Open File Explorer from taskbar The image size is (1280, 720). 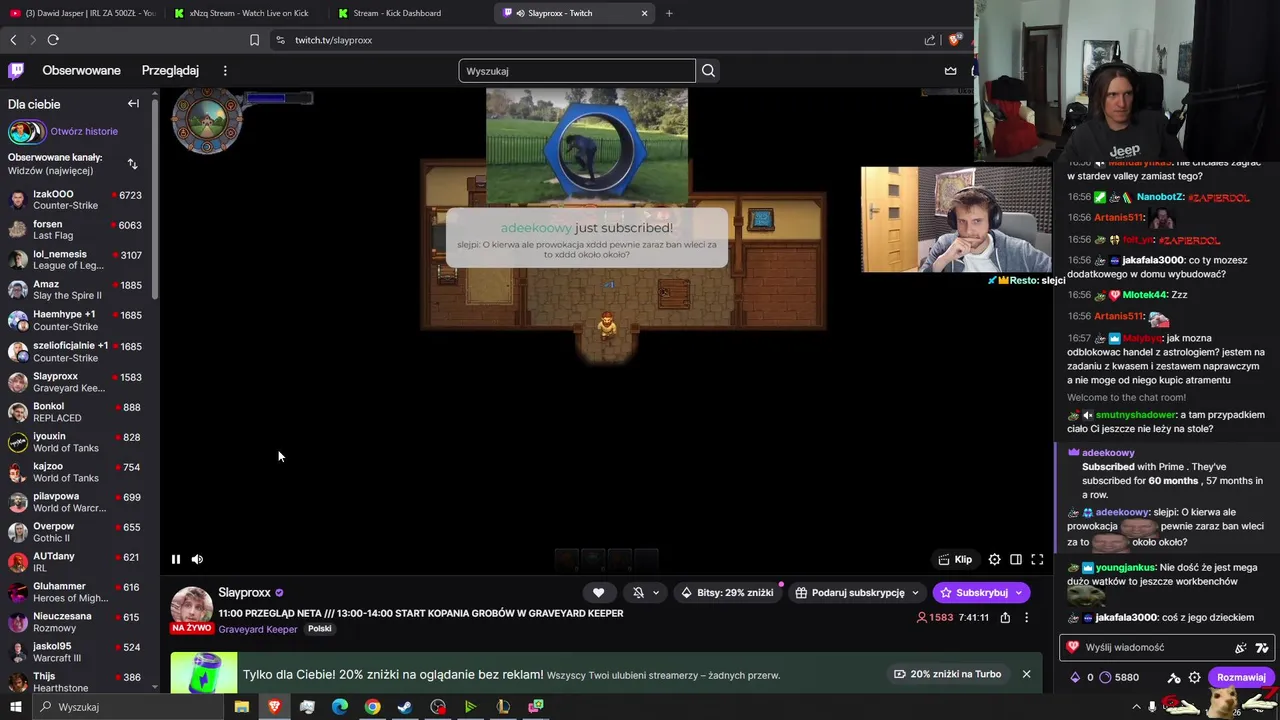(x=241, y=707)
